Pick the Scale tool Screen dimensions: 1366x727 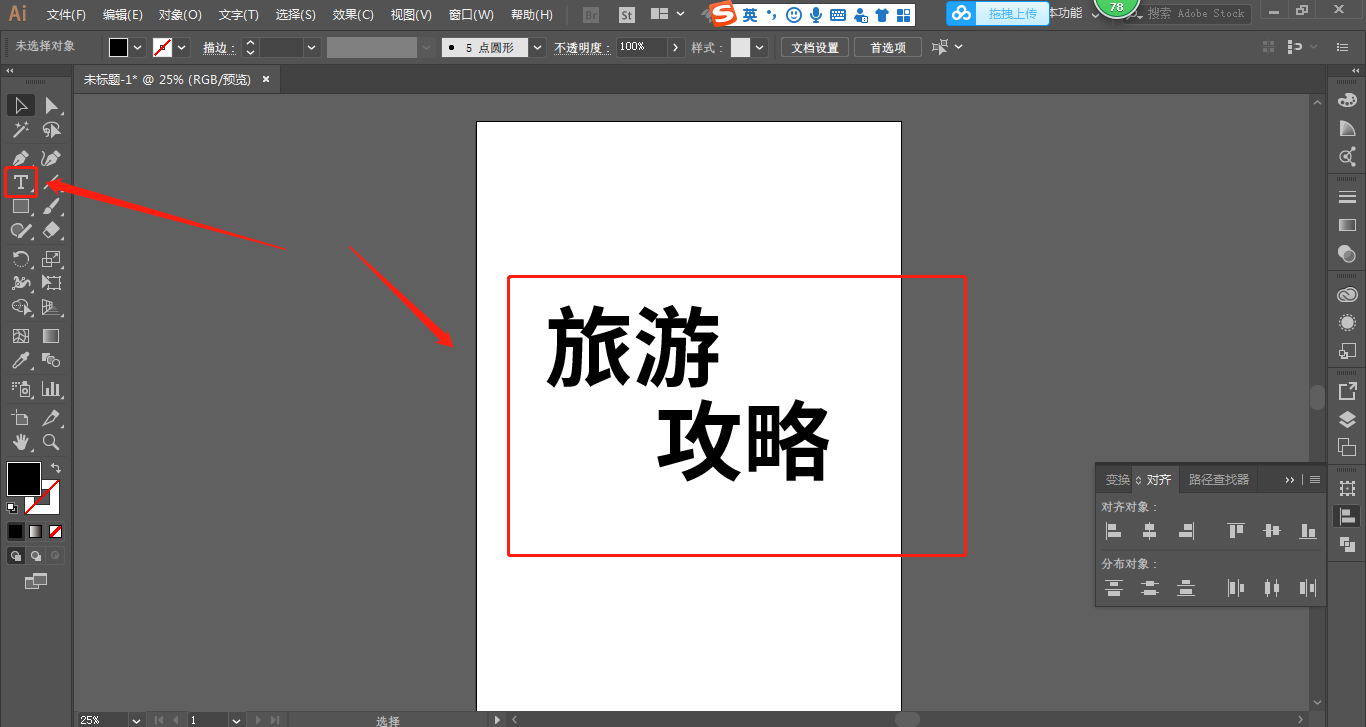click(x=51, y=259)
